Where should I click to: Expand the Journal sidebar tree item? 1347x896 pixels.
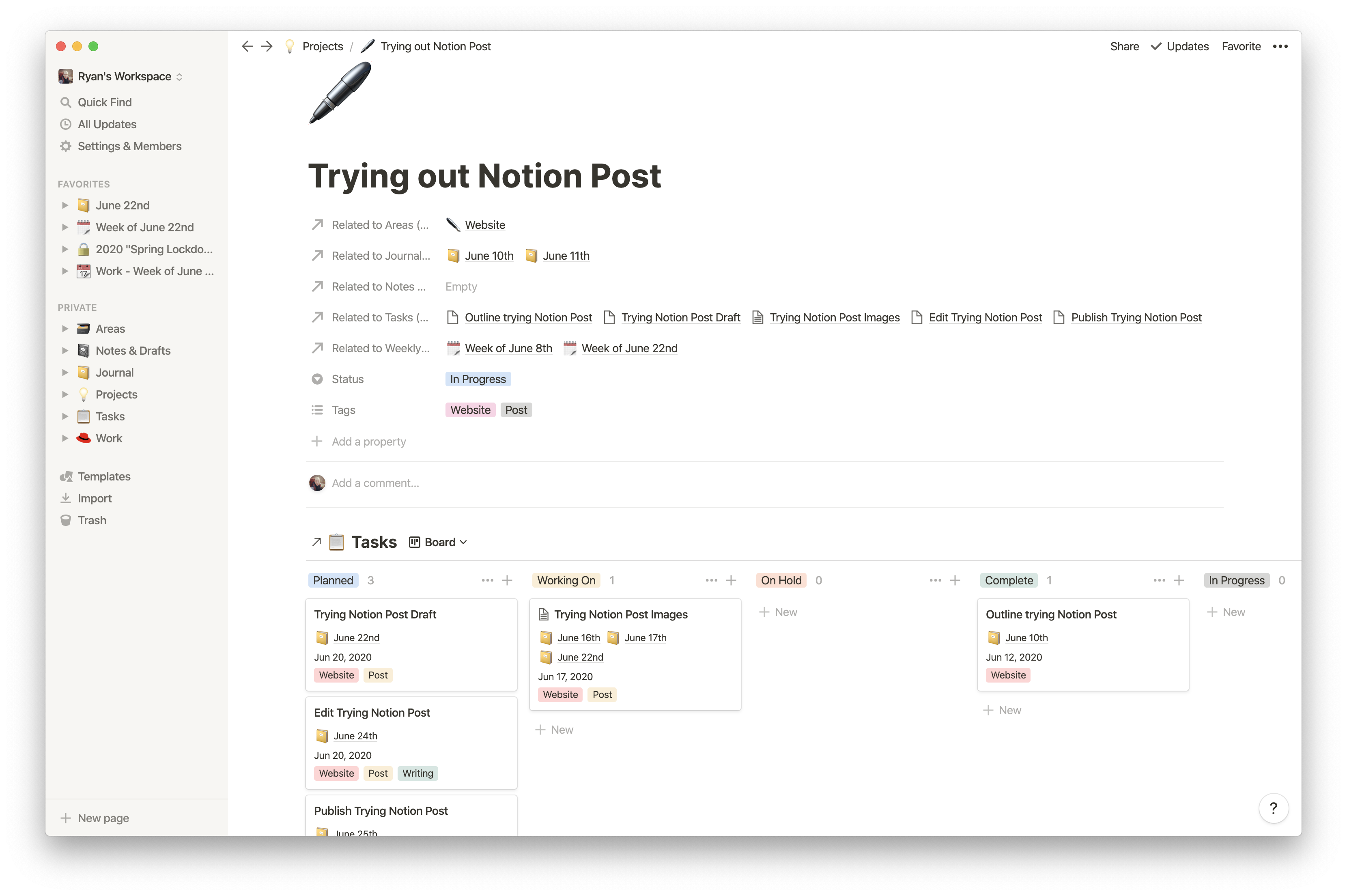65,373
